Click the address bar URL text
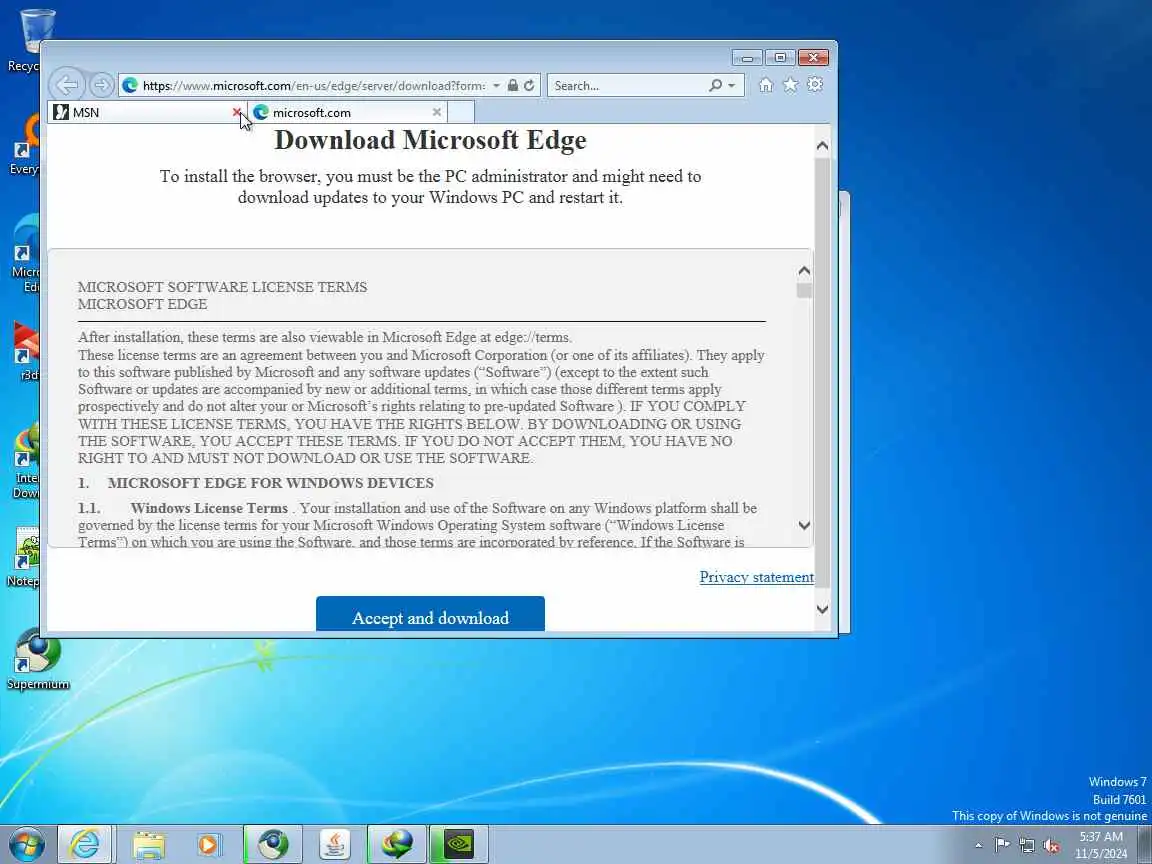The image size is (1152, 864). [314, 86]
